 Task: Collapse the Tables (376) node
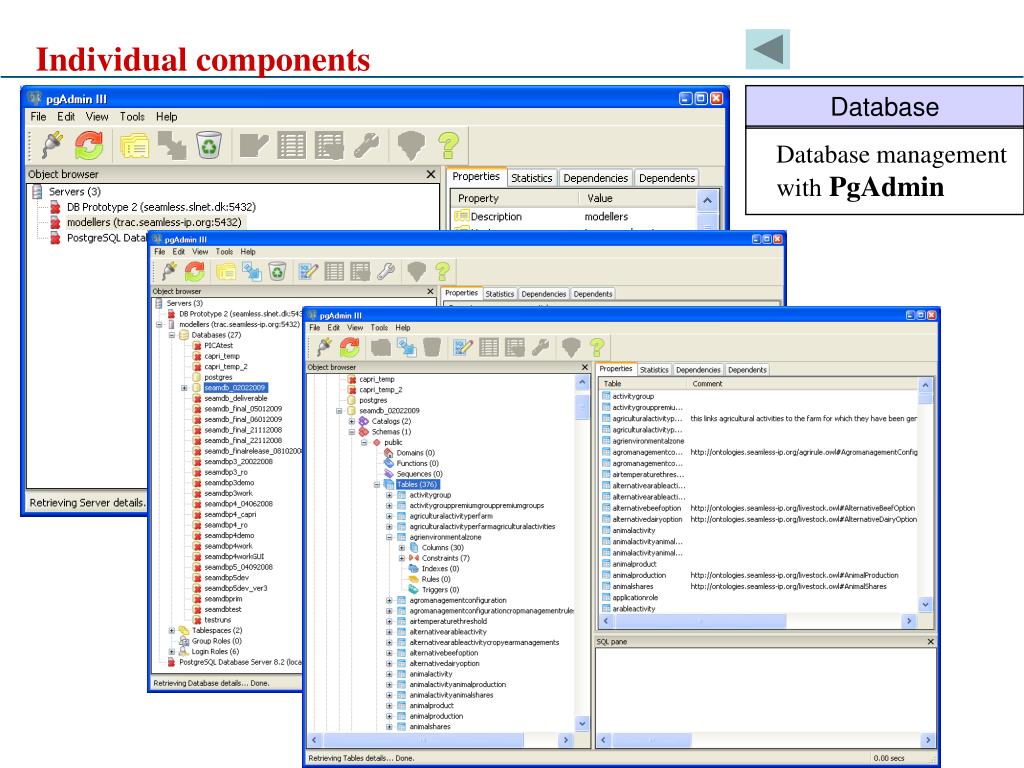tap(377, 485)
